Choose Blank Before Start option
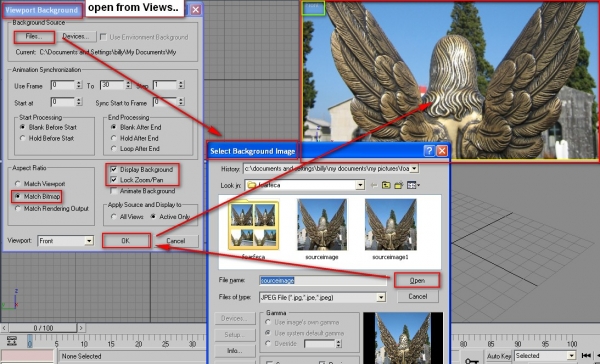Image resolution: width=600 pixels, height=364 pixels. tap(23, 127)
